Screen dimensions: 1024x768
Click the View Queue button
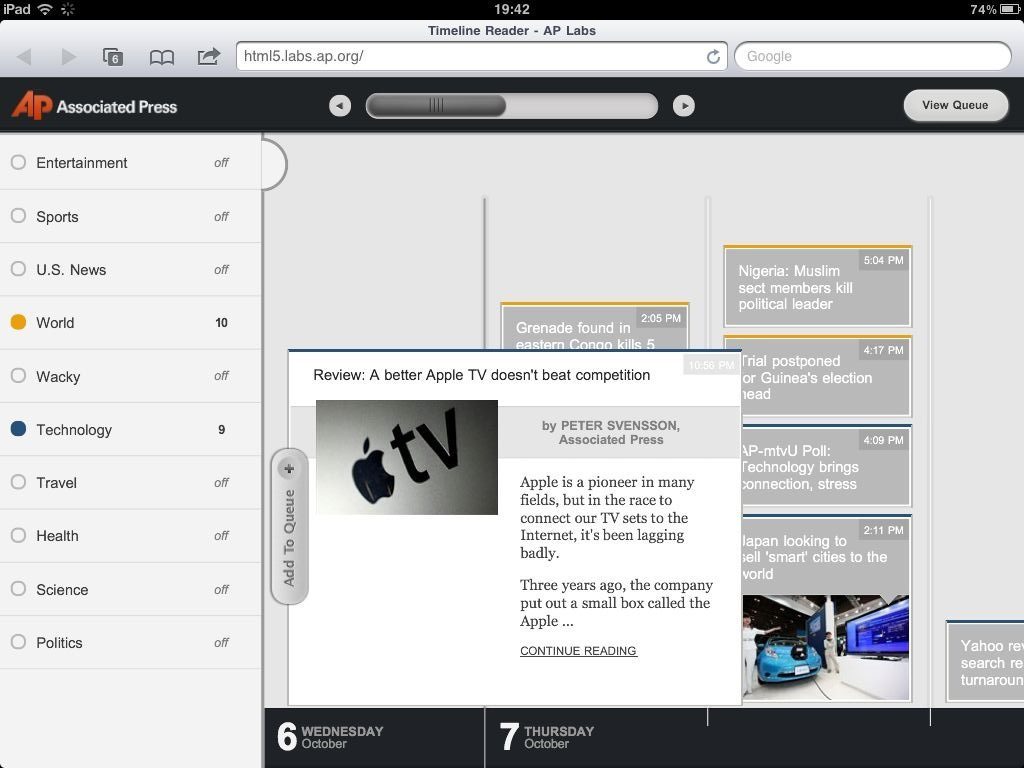point(955,105)
